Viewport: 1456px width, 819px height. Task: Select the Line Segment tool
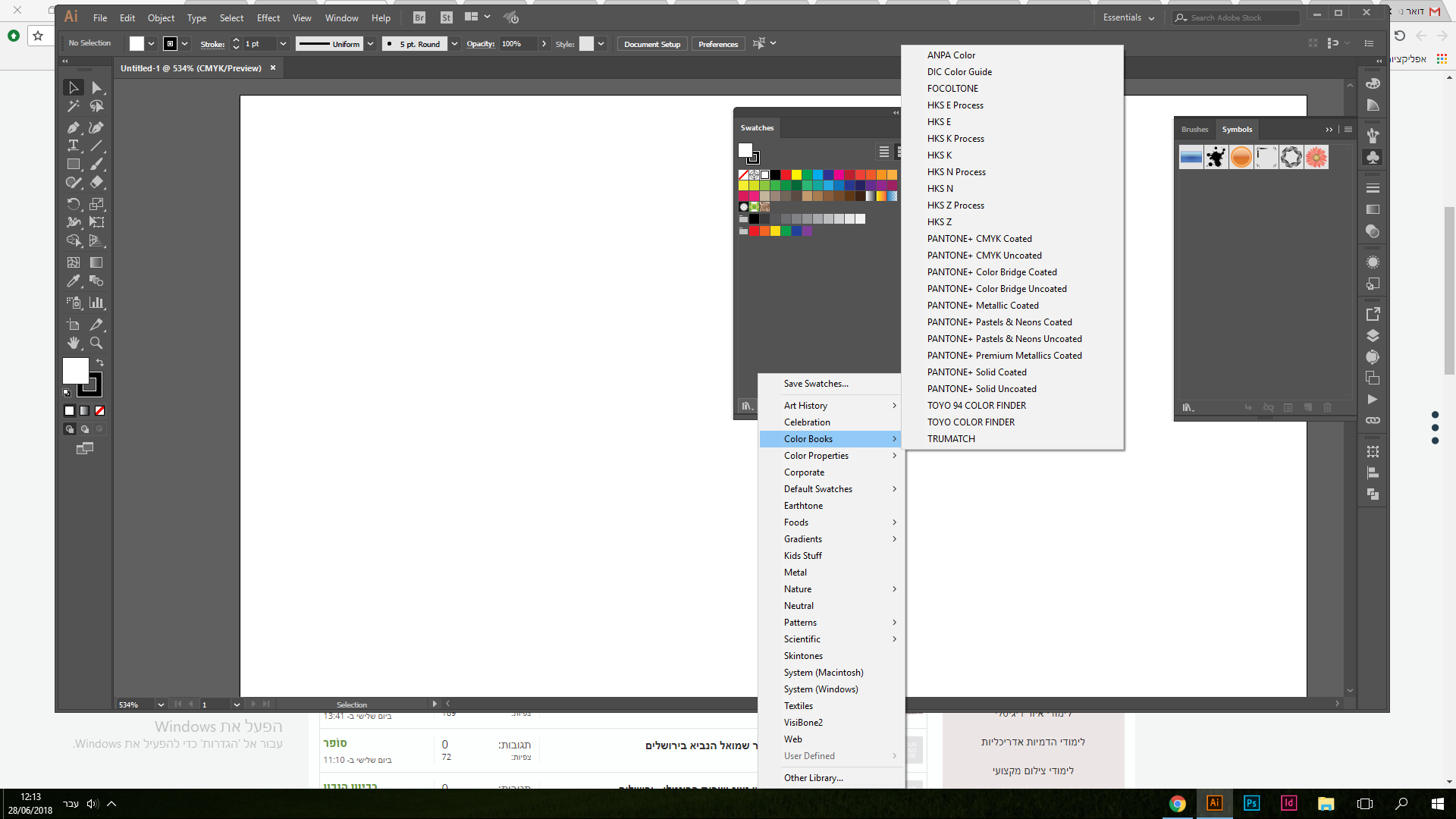[96, 146]
